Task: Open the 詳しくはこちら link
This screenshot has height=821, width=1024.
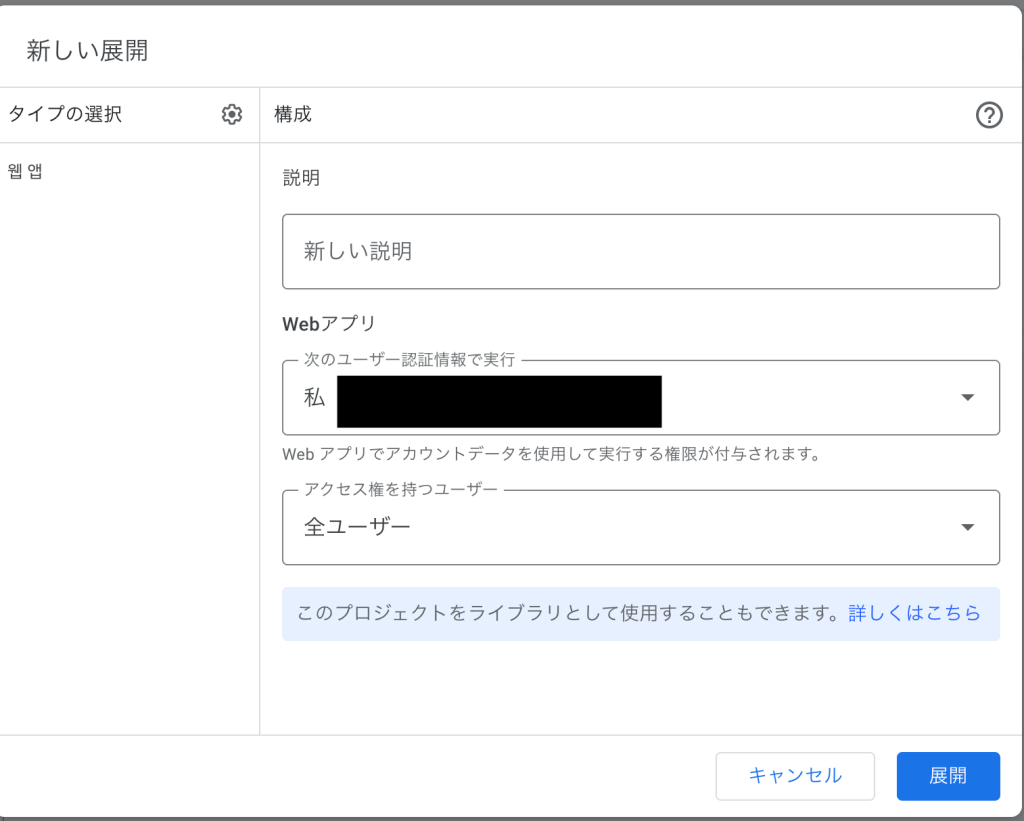Action: 914,613
